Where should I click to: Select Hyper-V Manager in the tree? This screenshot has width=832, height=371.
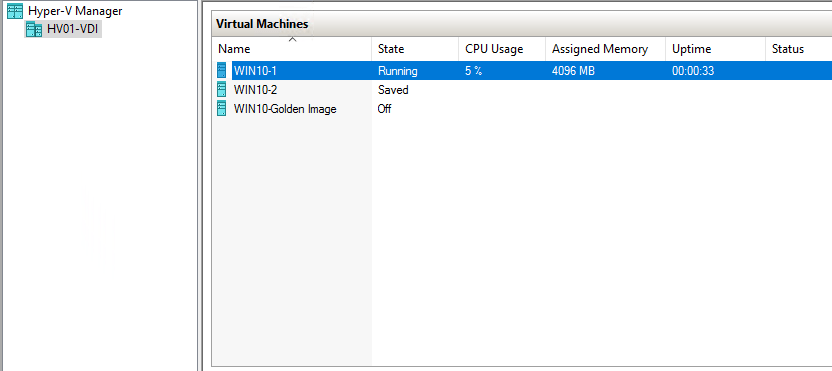(75, 11)
